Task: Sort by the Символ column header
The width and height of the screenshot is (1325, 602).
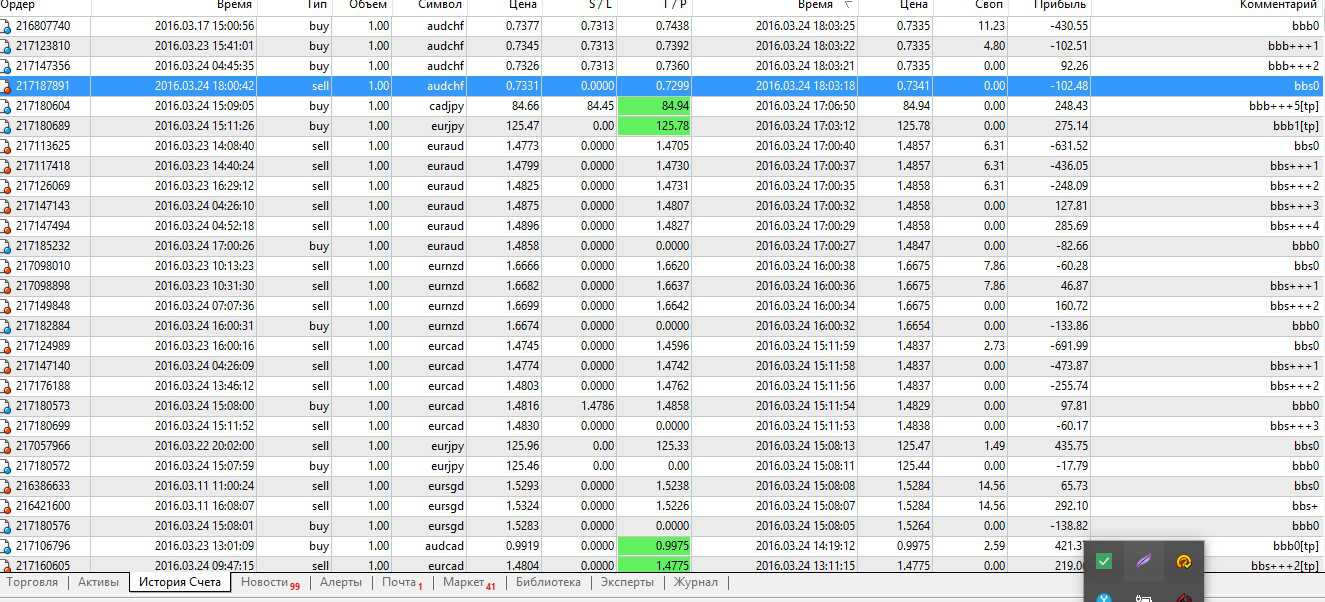Action: (441, 6)
